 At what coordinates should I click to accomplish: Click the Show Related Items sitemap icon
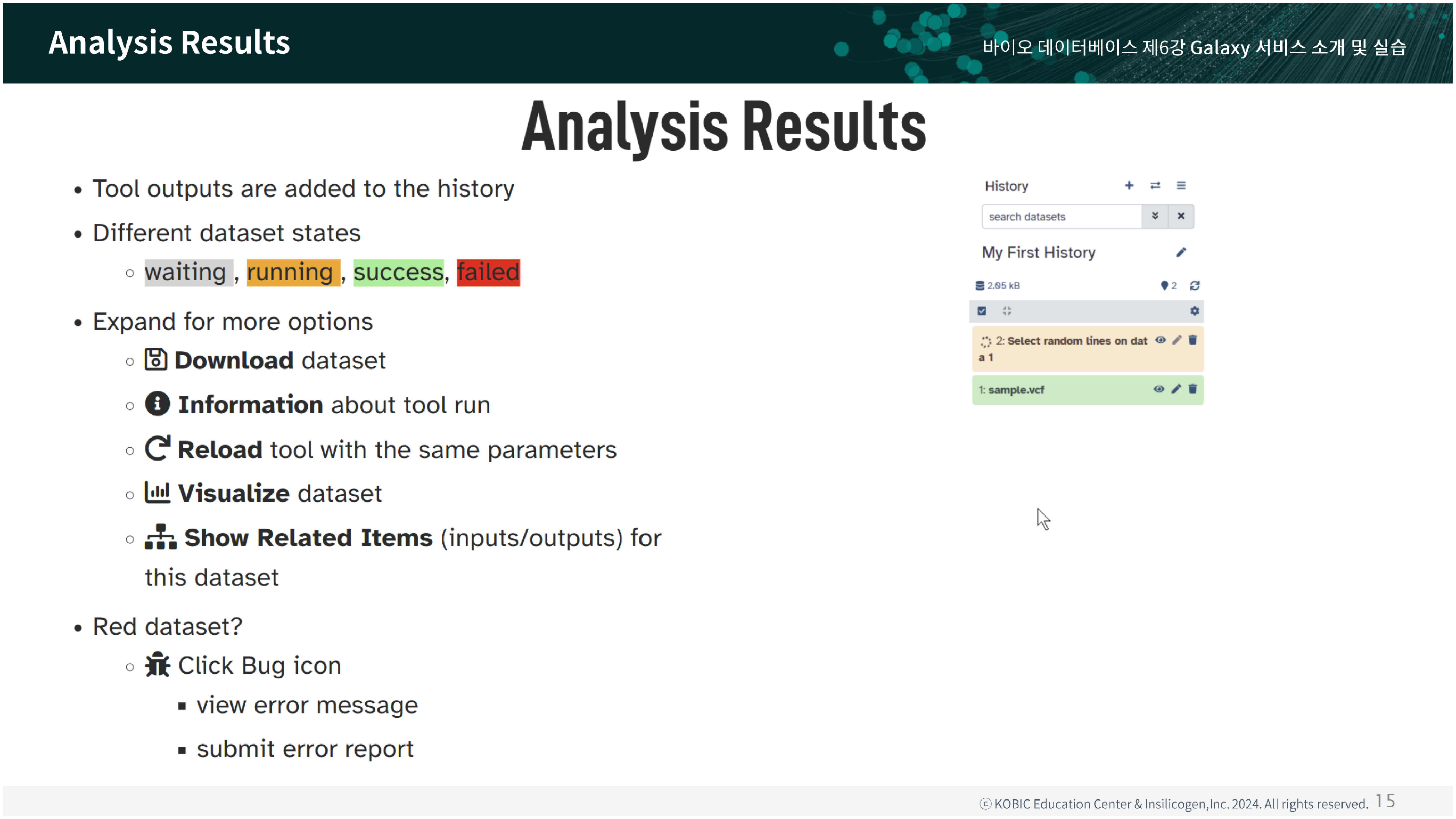[161, 536]
